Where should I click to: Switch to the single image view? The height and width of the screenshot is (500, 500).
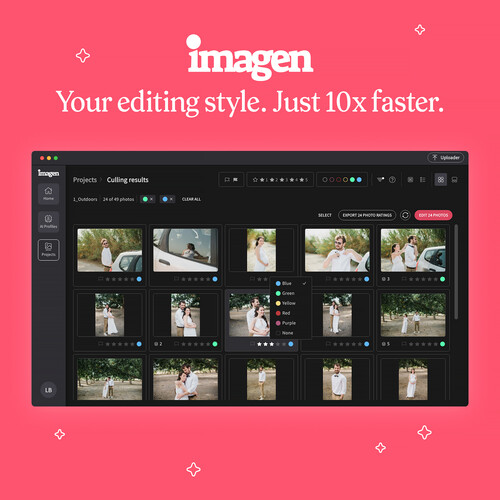410,180
